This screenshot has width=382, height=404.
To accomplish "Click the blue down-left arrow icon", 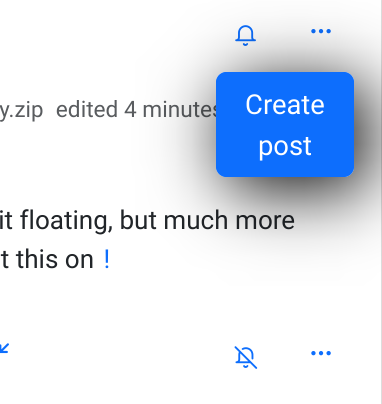I will click(x=4, y=348).
